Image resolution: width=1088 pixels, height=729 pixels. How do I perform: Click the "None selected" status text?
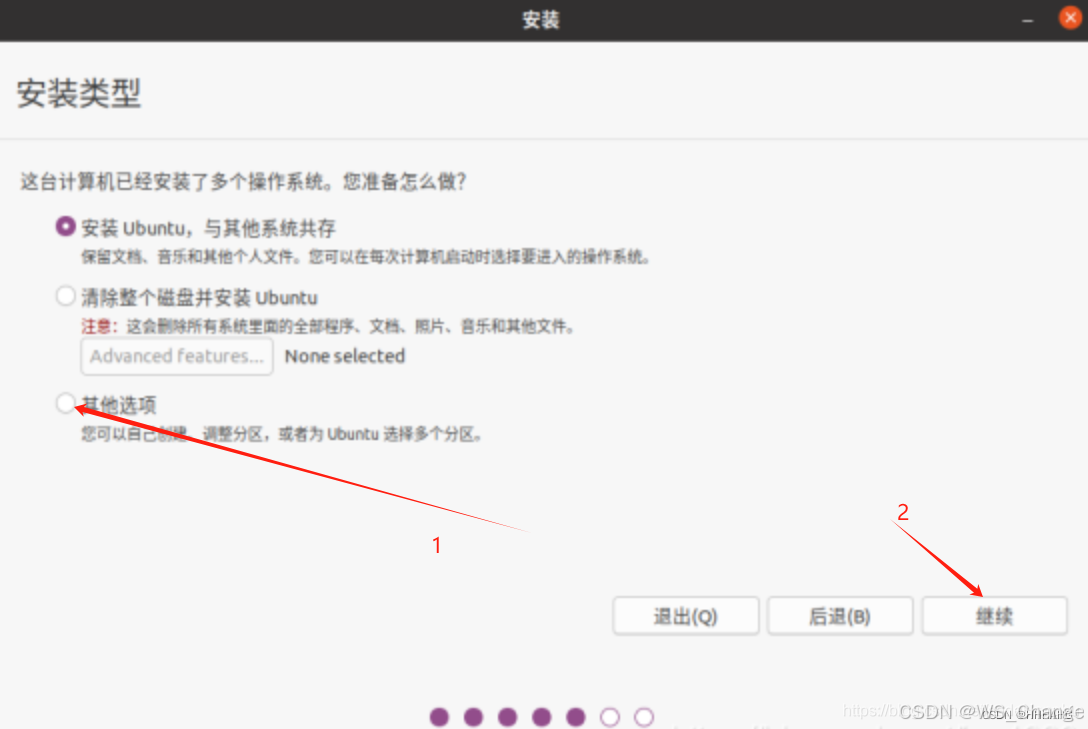(345, 357)
